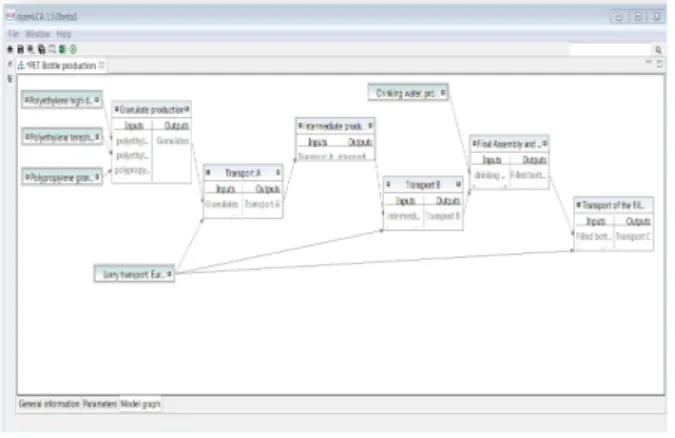
Task: Switch to the Parameters tab
Action: coord(99,404)
